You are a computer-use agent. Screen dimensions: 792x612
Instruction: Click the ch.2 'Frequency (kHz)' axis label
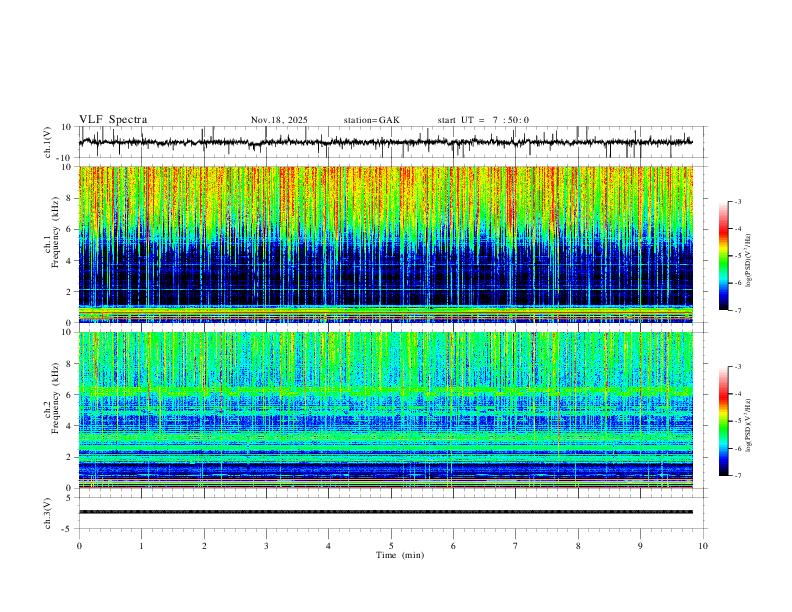tap(55, 398)
